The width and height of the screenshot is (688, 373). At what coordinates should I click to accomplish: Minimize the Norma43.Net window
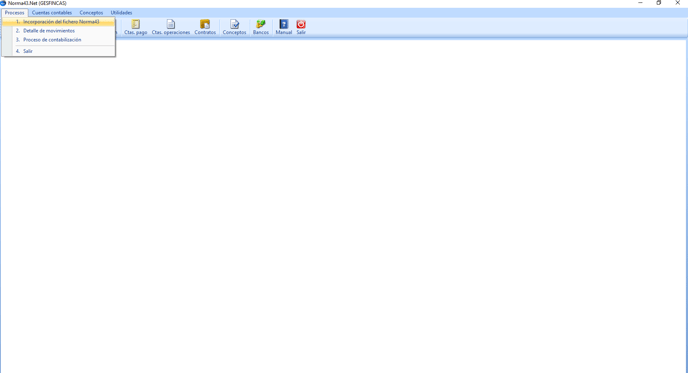[640, 3]
